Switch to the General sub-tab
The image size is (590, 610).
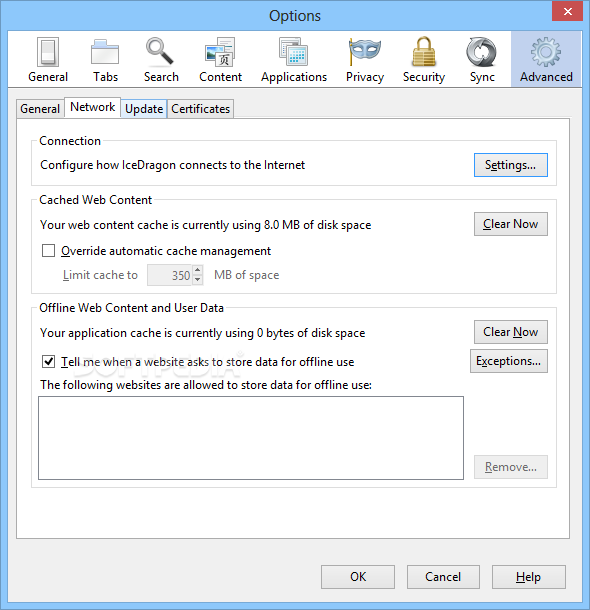pyautogui.click(x=40, y=109)
